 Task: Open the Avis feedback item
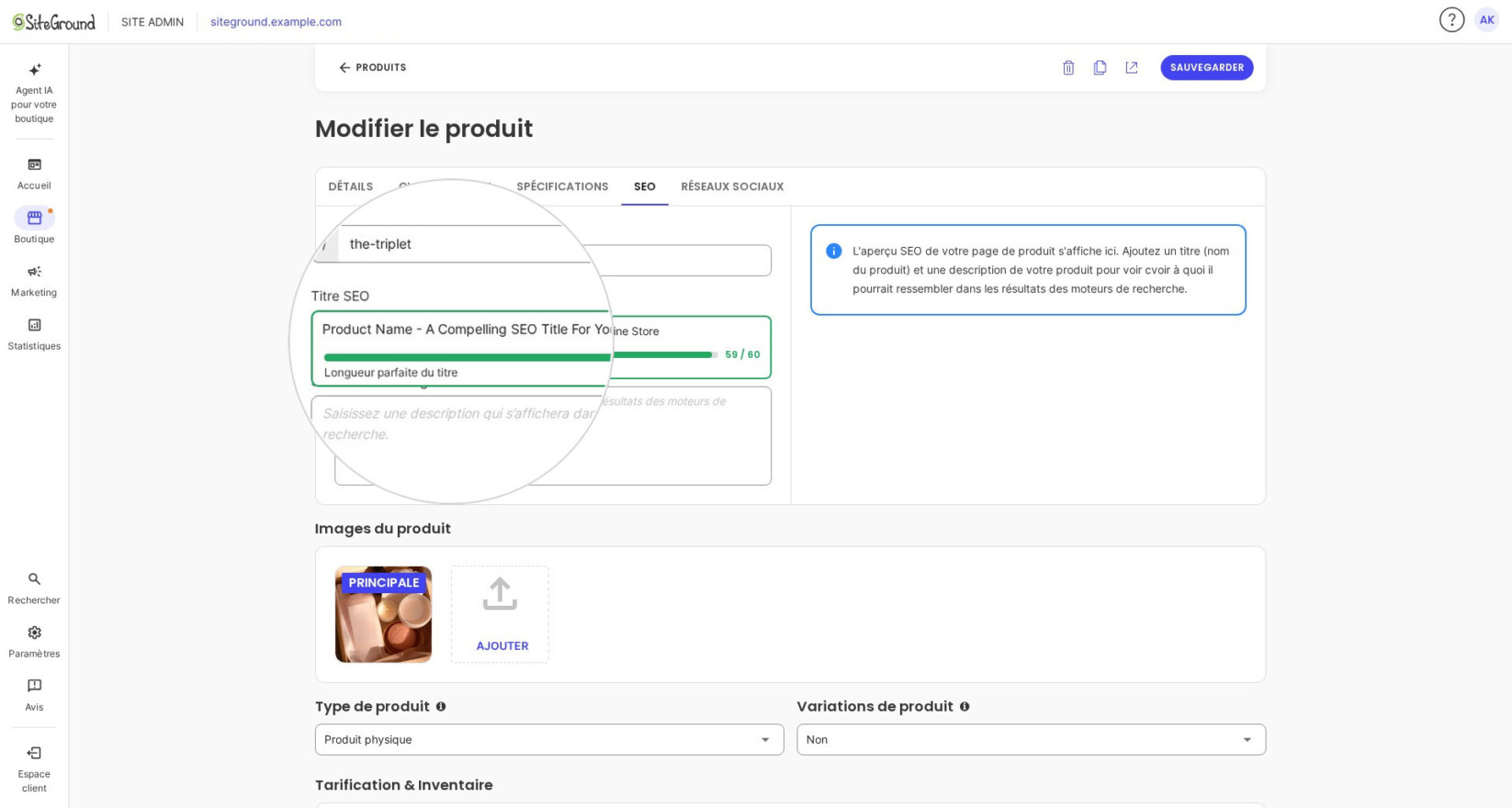(34, 694)
